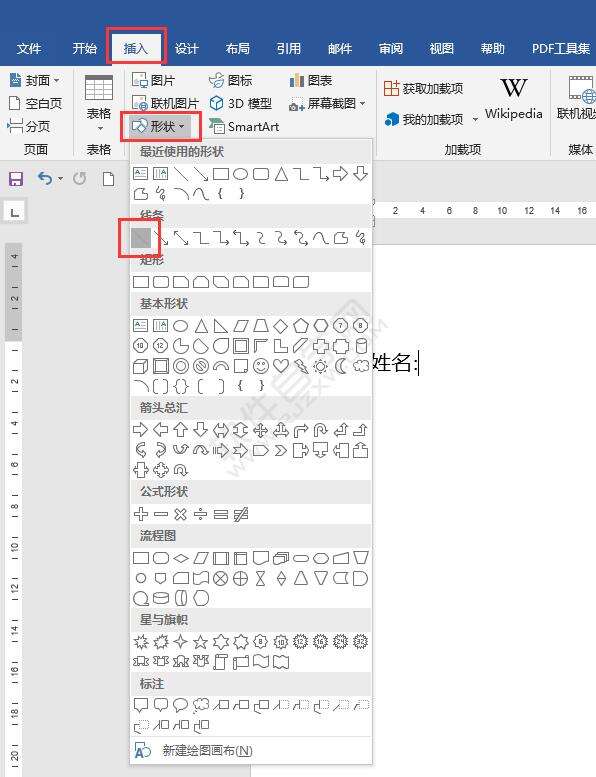Open the 帮助 tab
596x777 pixels.
pyautogui.click(x=492, y=49)
